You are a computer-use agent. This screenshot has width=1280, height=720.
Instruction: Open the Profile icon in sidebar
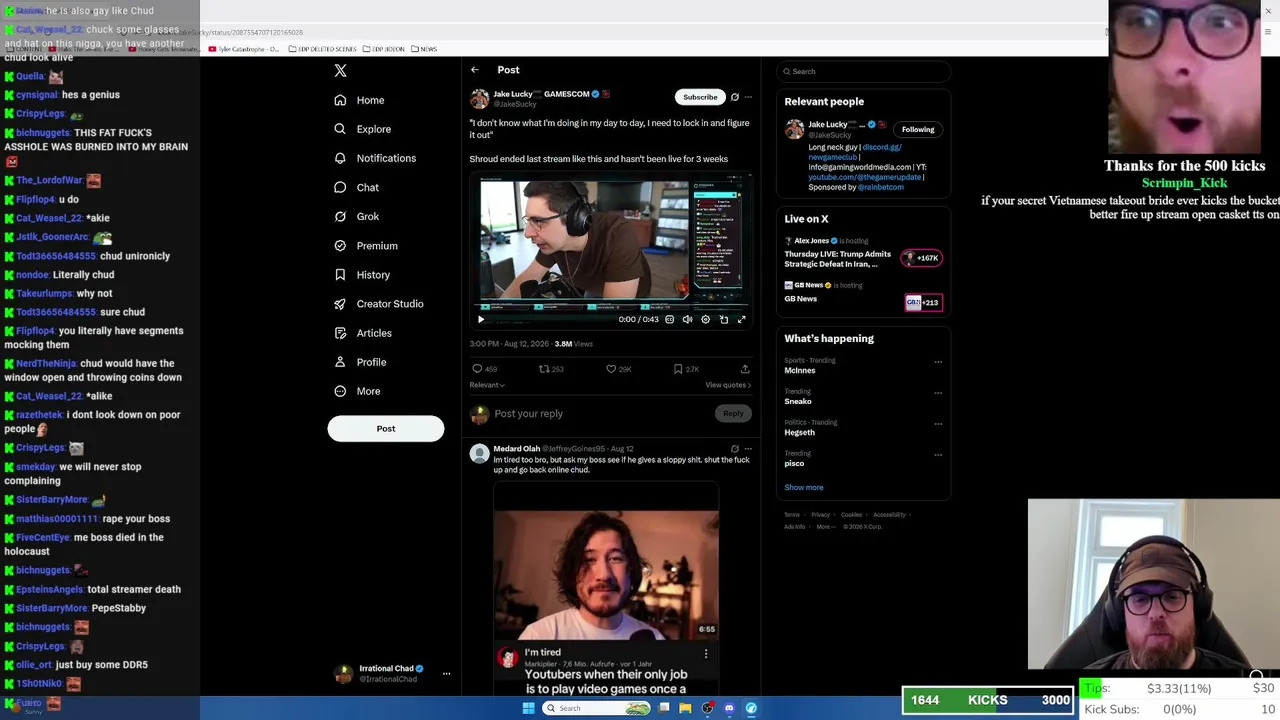(340, 362)
